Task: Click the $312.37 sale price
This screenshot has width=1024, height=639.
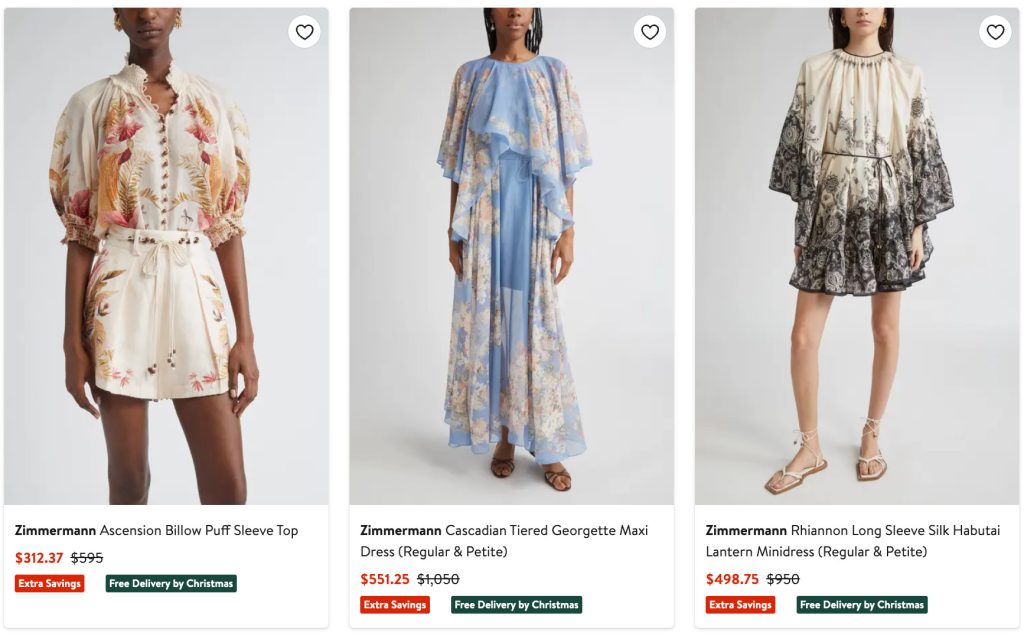Action: [x=39, y=558]
